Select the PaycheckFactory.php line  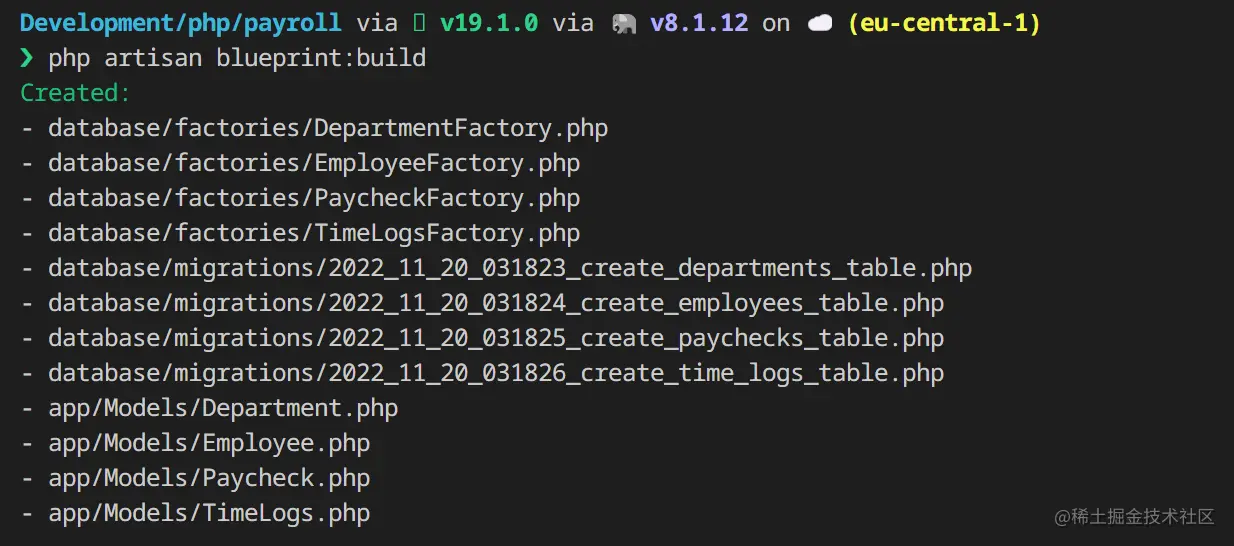(x=300, y=198)
